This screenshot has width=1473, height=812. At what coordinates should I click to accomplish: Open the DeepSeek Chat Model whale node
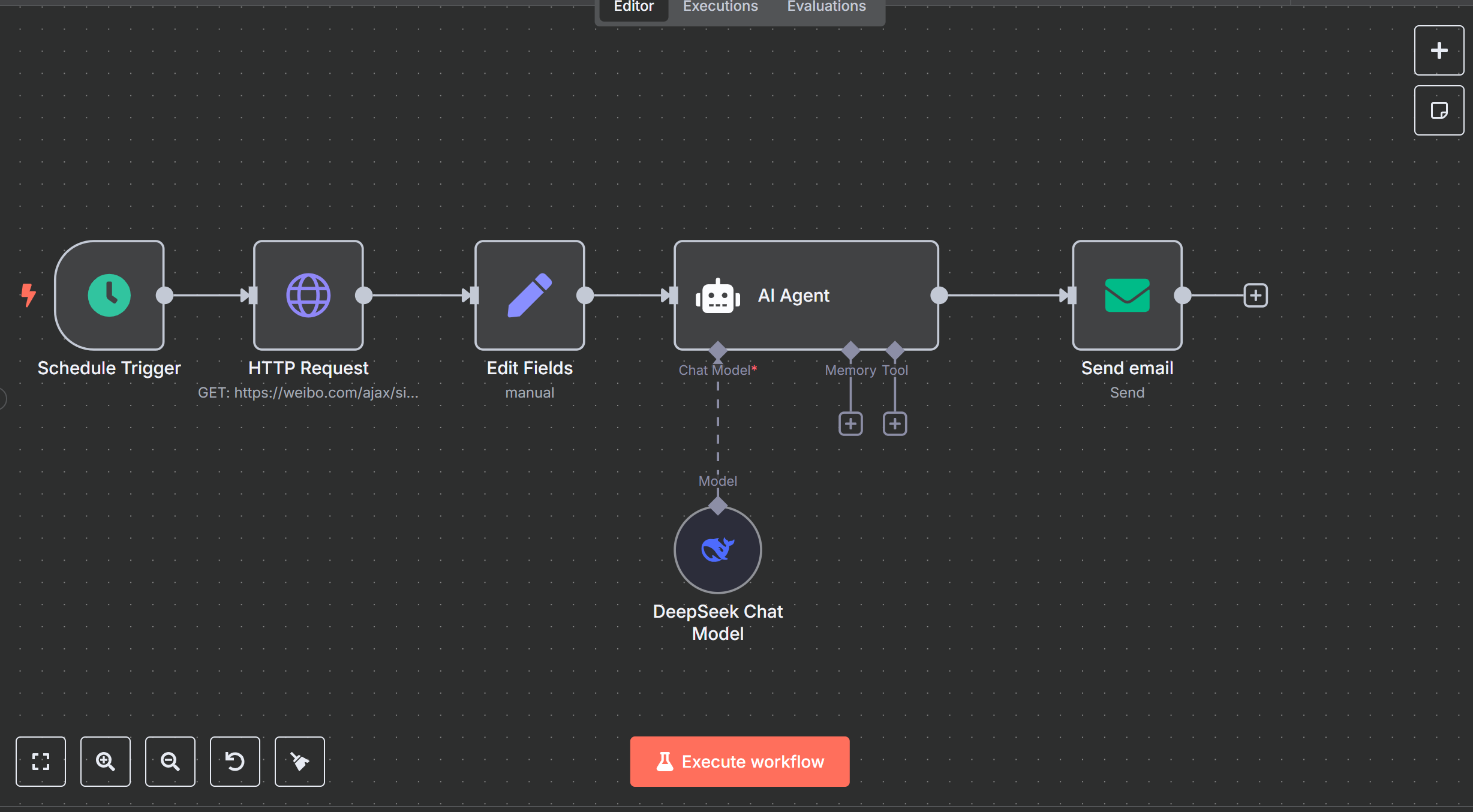718,549
